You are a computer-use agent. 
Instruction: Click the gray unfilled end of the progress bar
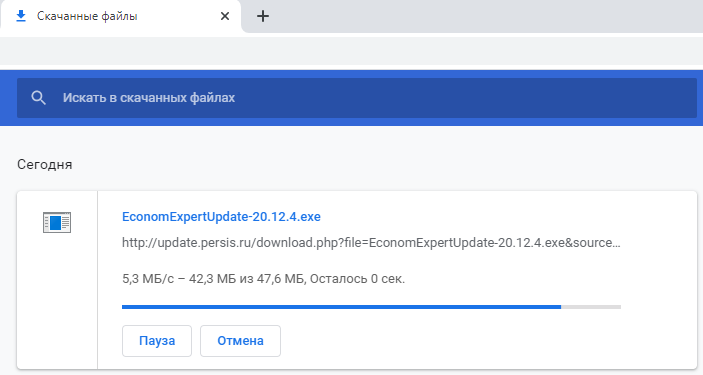tap(591, 307)
